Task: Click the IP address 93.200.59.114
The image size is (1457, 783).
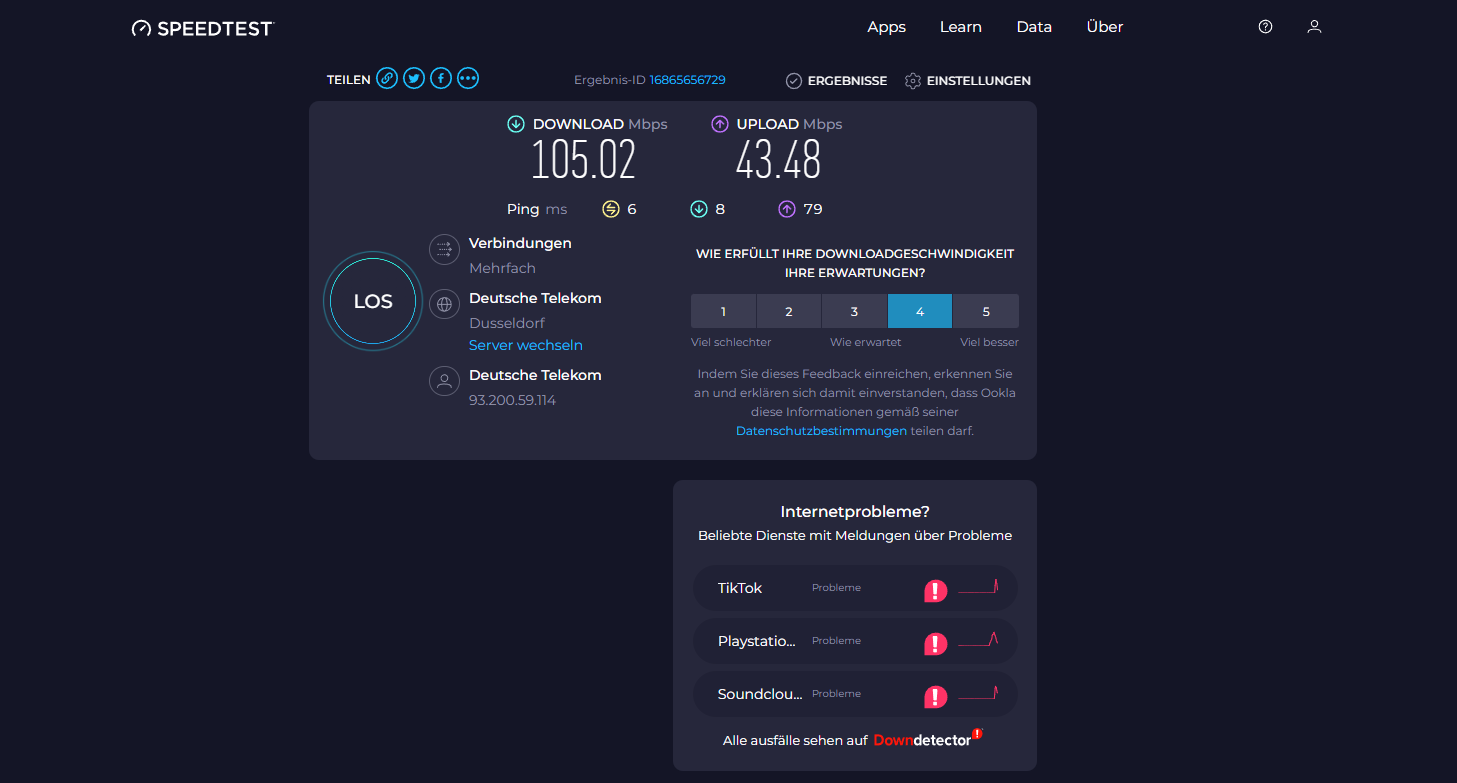Action: click(512, 400)
